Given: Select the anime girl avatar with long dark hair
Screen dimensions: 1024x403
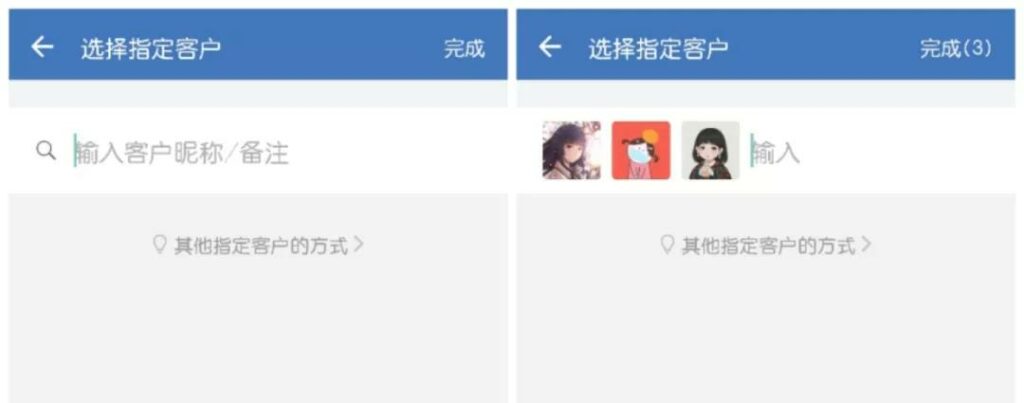Looking at the screenshot, I should [x=571, y=150].
